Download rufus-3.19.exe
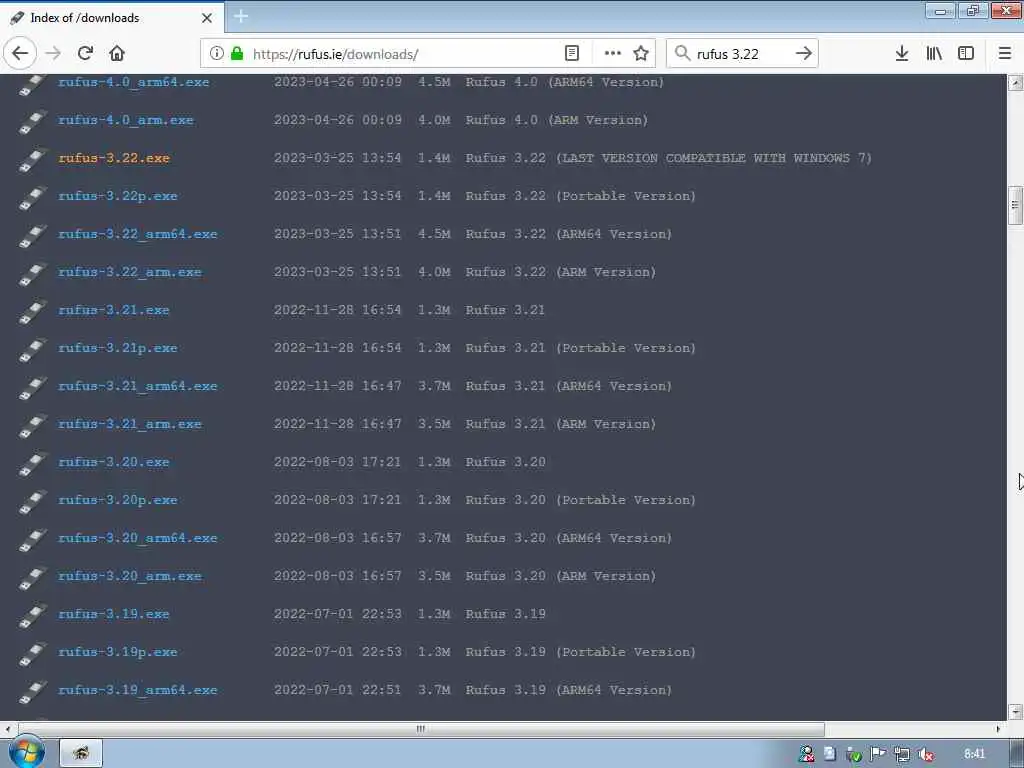 pyautogui.click(x=114, y=614)
